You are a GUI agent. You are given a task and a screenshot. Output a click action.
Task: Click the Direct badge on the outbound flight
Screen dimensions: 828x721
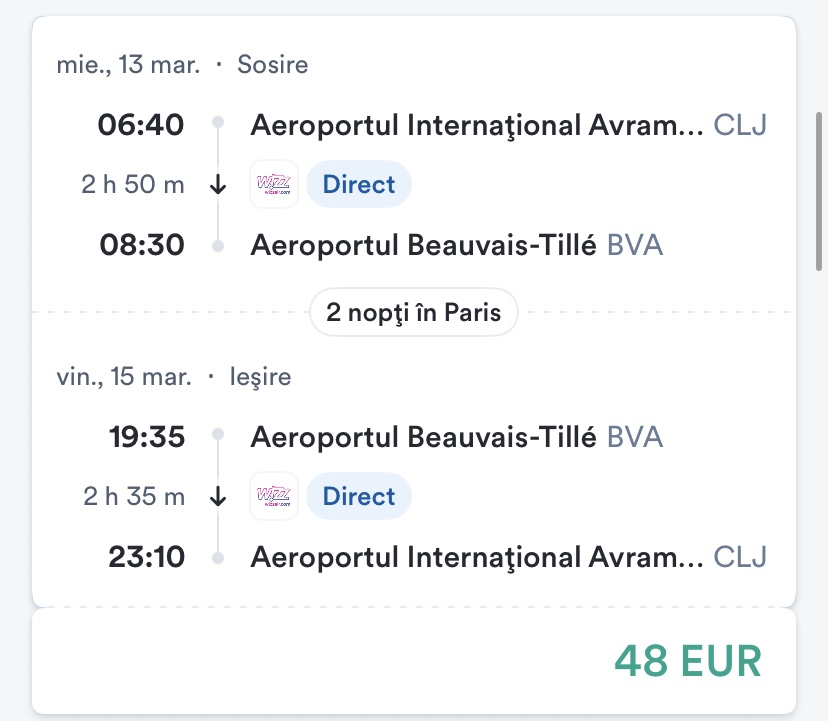tap(358, 184)
